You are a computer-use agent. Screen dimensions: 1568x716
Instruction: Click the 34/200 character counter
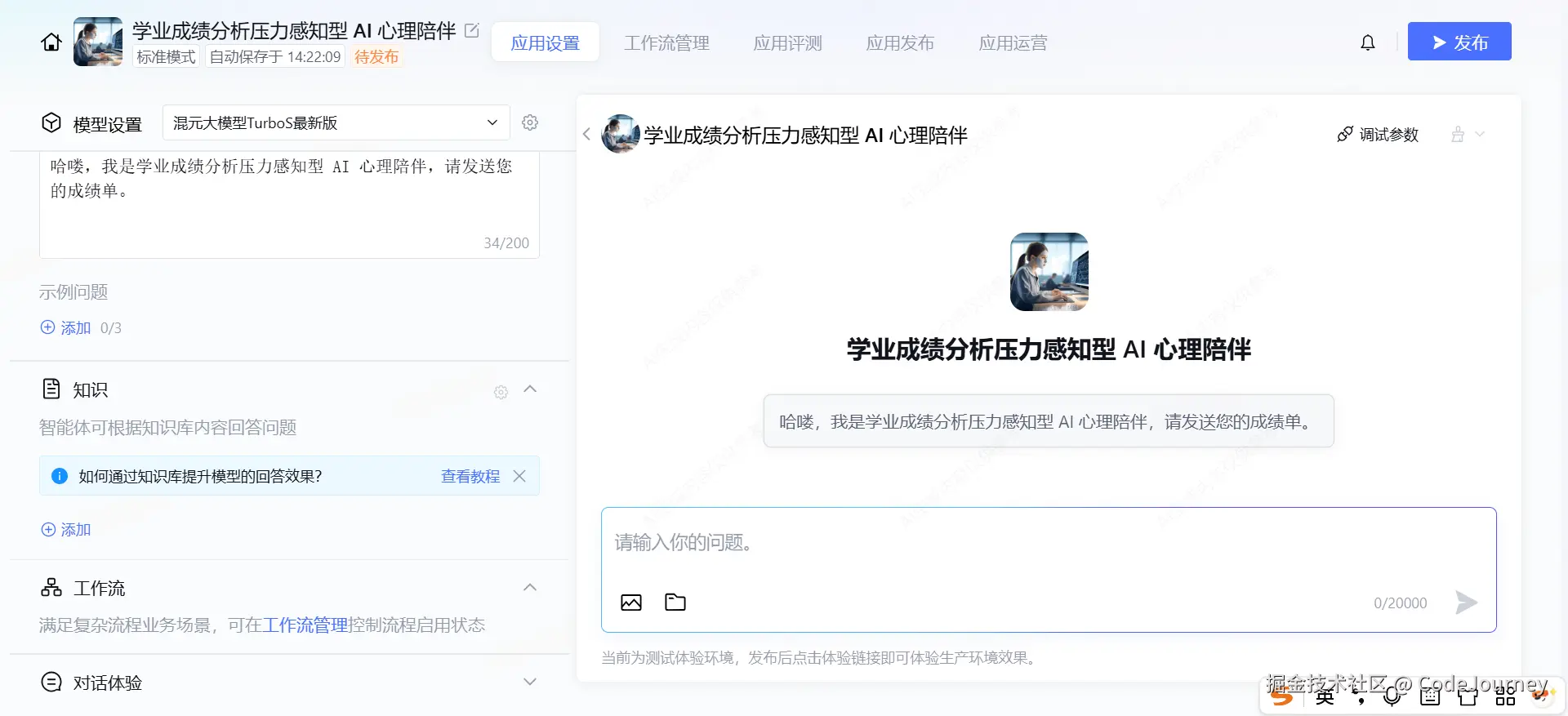click(x=506, y=242)
